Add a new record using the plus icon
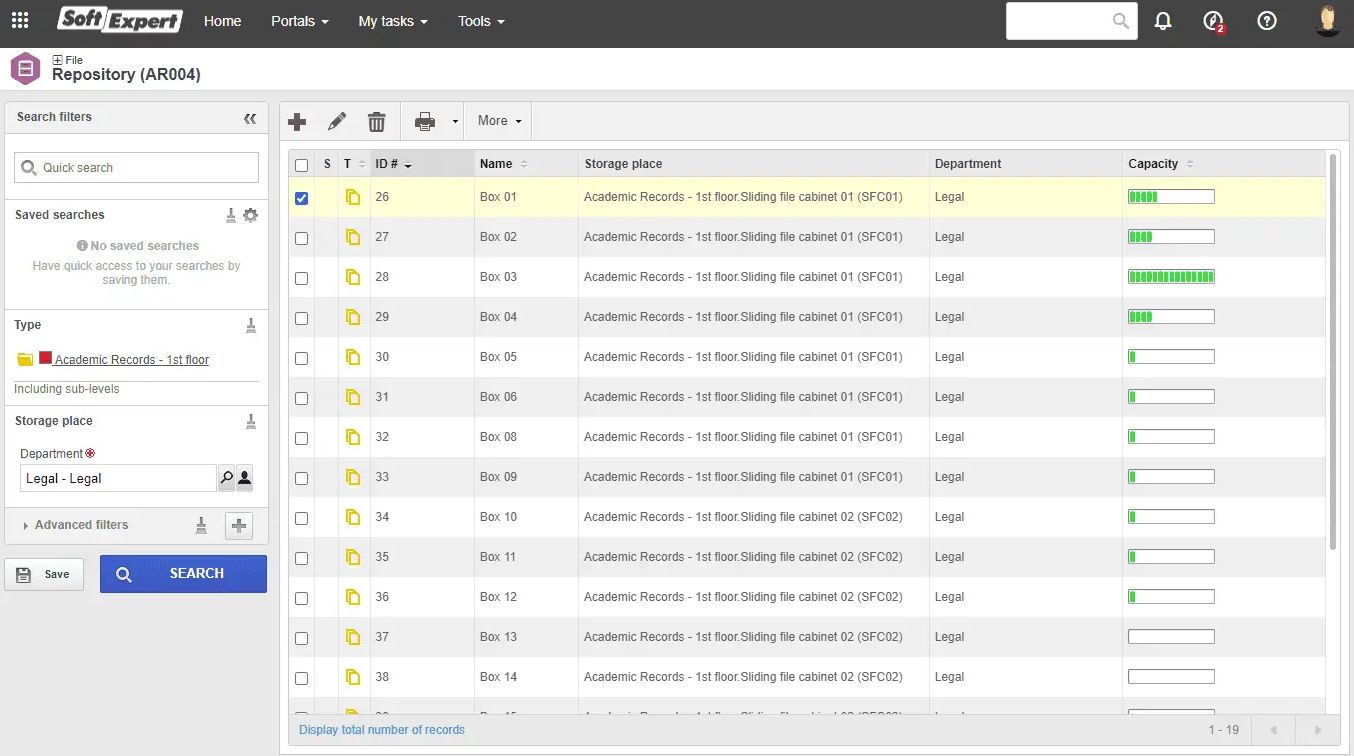This screenshot has width=1354, height=756. (297, 121)
